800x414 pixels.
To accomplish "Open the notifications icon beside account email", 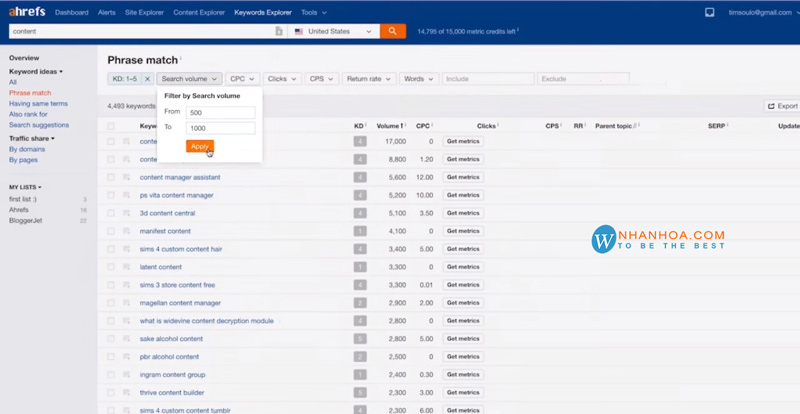I will (710, 13).
